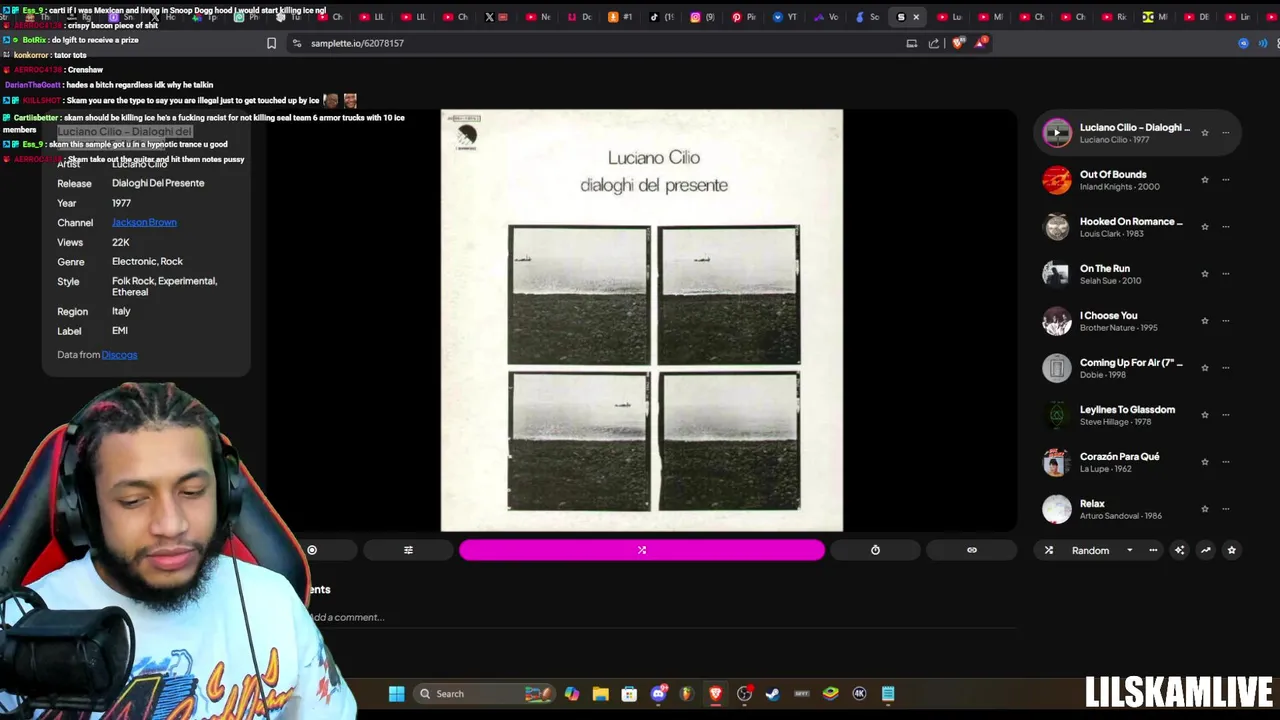The height and width of the screenshot is (720, 1280).
Task: Expand the Random sort dropdown
Action: coord(1130,550)
